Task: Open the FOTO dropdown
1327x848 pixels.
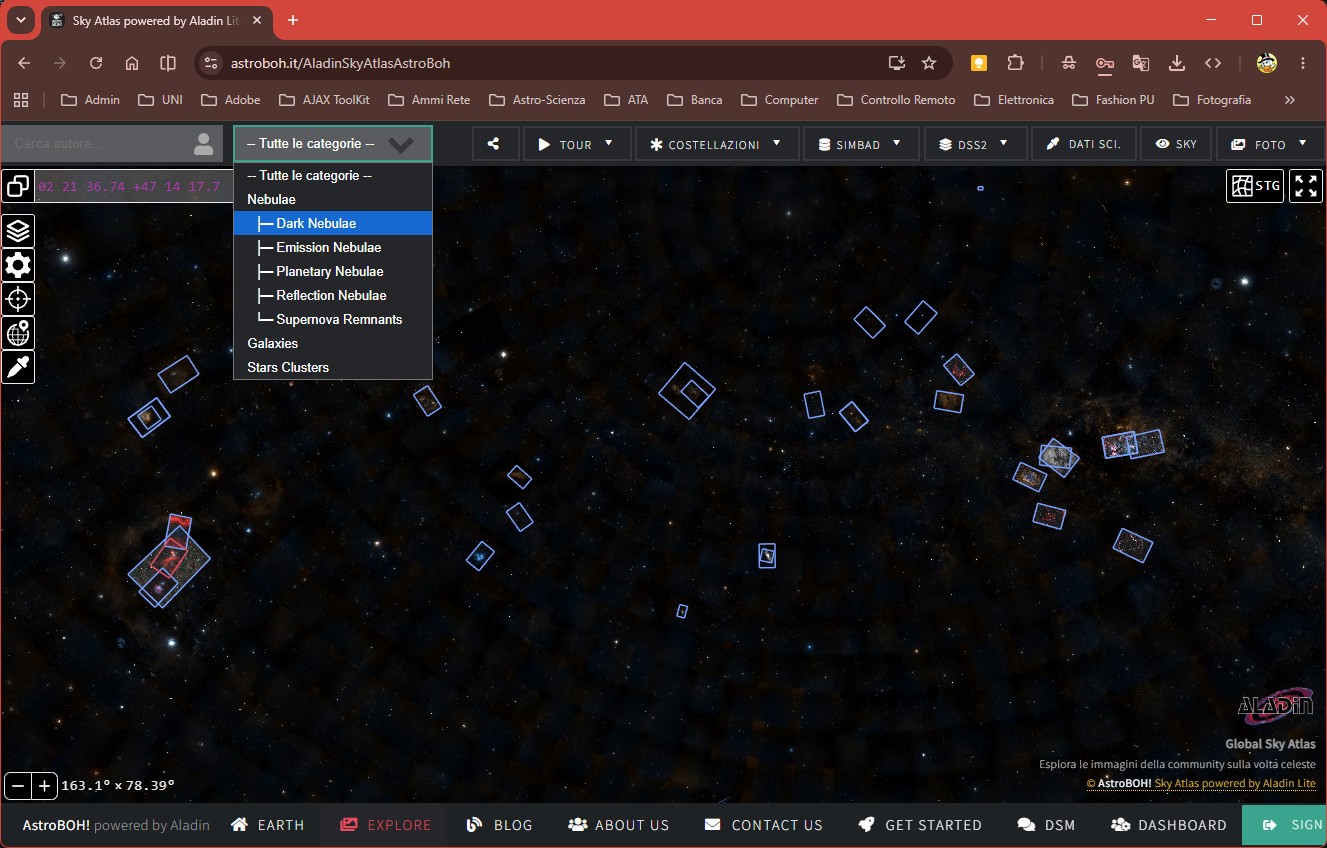Action: (x=1271, y=144)
